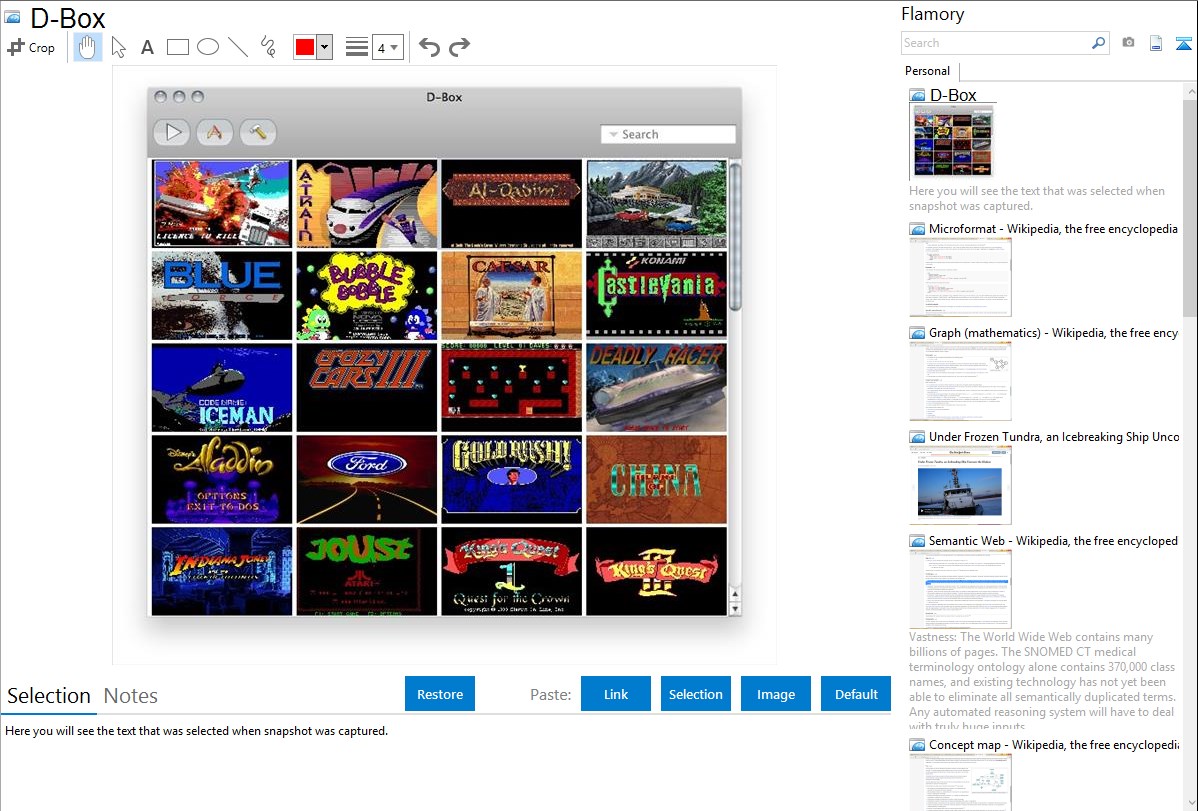Select the Blue Force game cover
This screenshot has height=811, width=1198.
pos(222,295)
